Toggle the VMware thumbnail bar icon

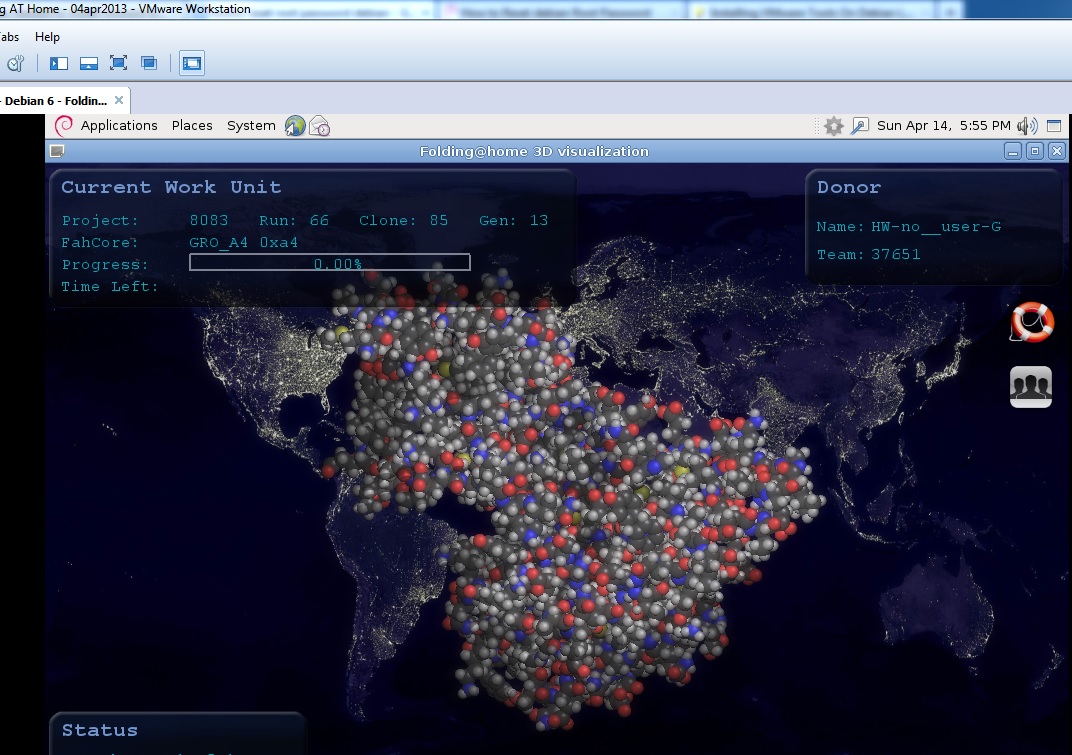point(89,64)
